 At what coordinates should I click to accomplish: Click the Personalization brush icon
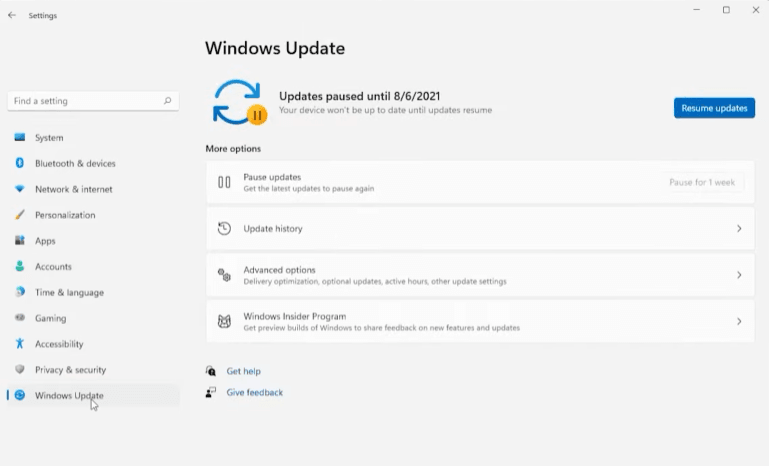20,214
